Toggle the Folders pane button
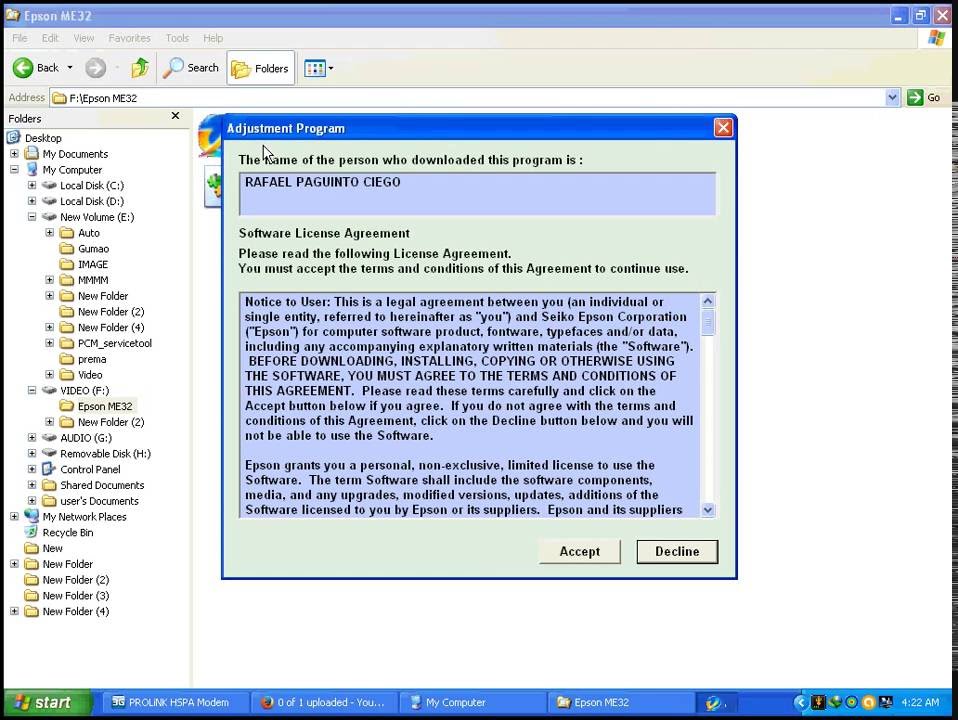Screen dimensions: 958x720 click(261, 68)
